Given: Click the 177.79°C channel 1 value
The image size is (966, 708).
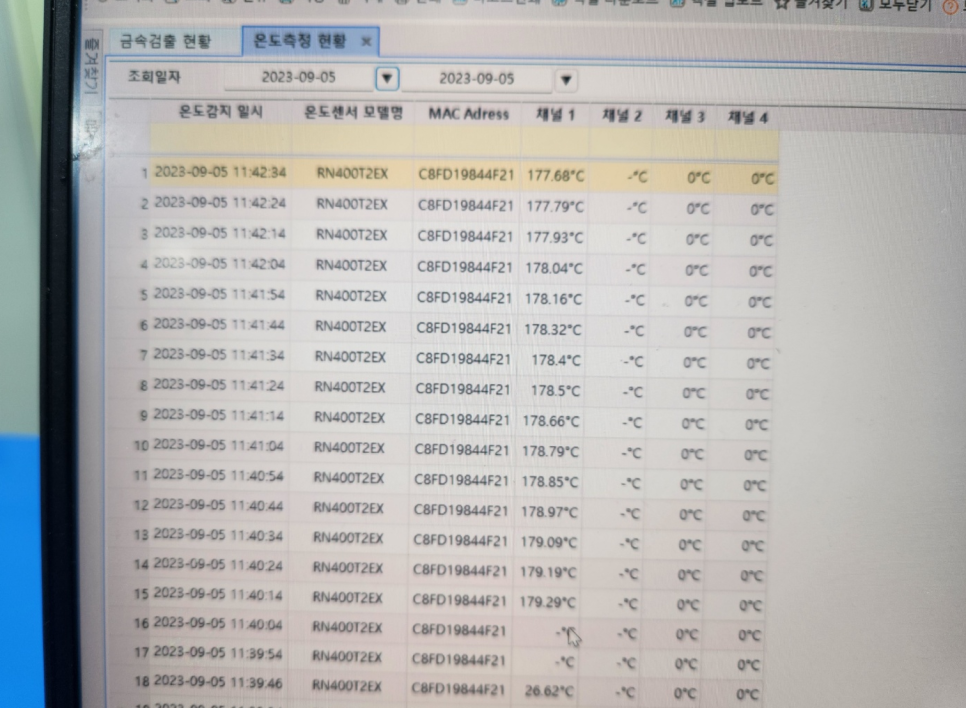Looking at the screenshot, I should [x=554, y=206].
